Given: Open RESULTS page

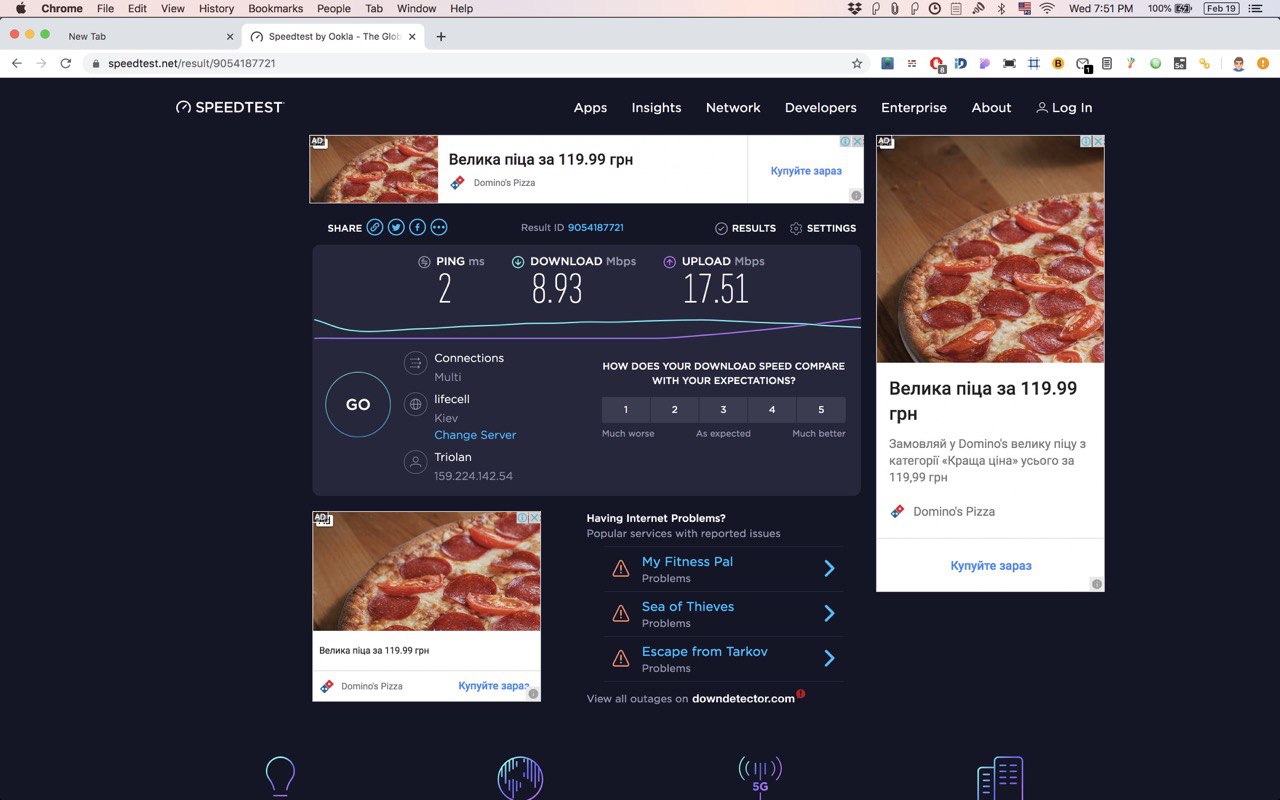Looking at the screenshot, I should [x=746, y=228].
